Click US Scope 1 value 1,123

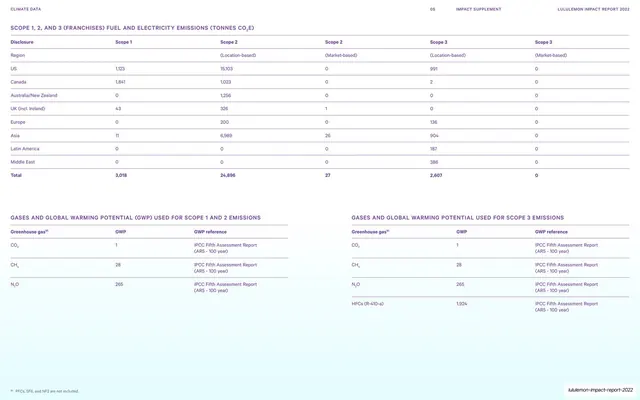click(120, 69)
